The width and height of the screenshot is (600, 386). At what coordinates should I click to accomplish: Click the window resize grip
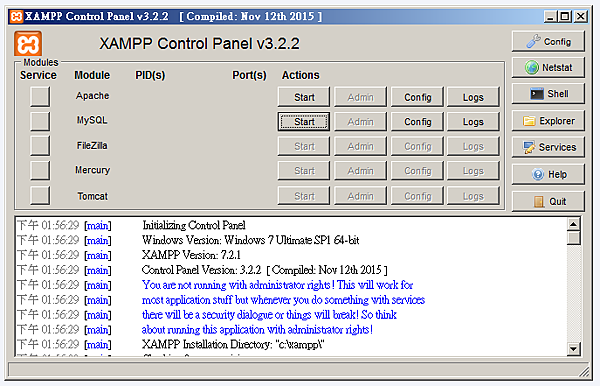(x=584, y=371)
